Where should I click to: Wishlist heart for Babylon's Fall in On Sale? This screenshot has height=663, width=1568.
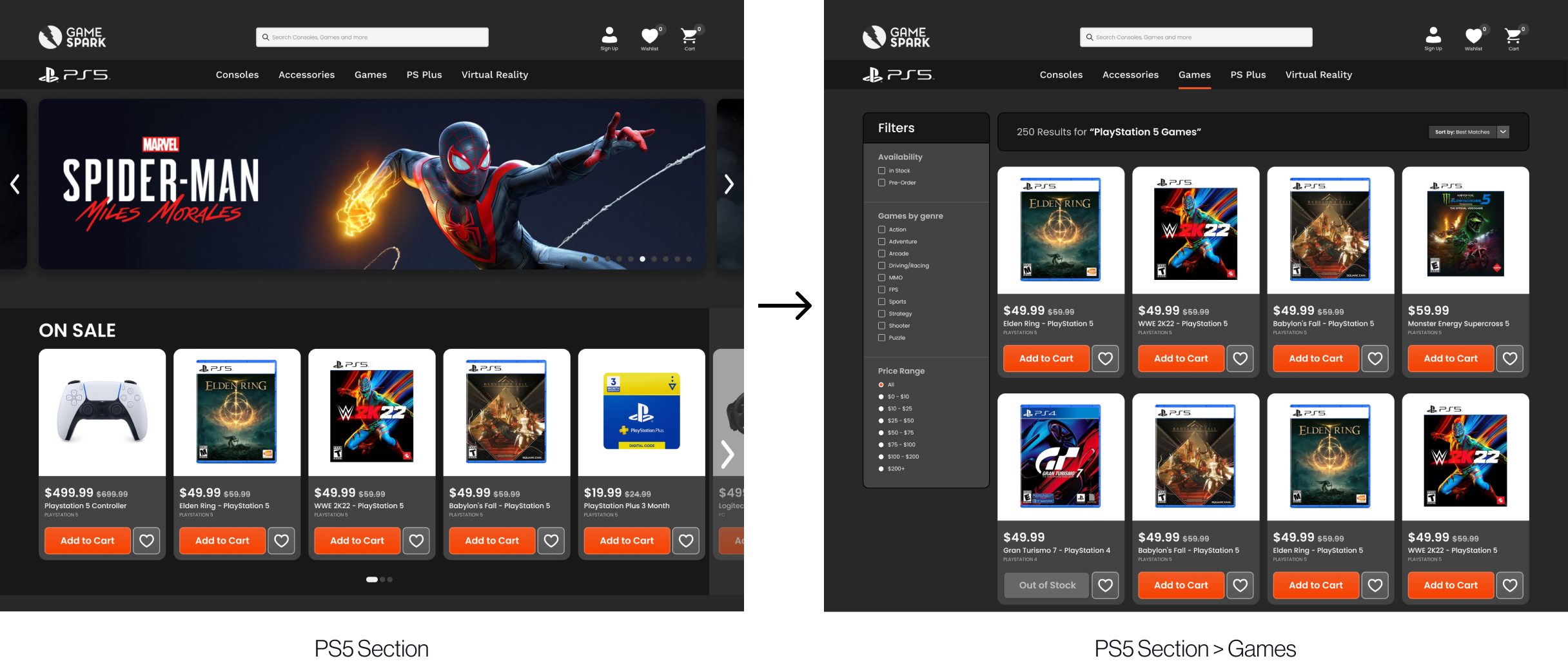551,540
